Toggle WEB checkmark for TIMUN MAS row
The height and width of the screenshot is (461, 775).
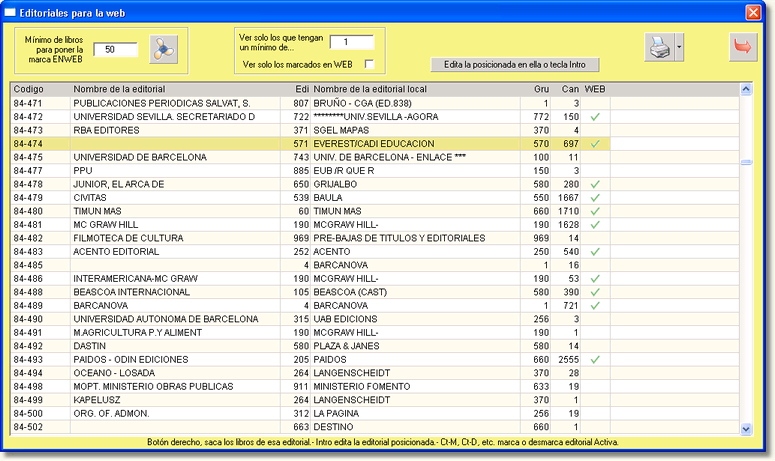595,211
